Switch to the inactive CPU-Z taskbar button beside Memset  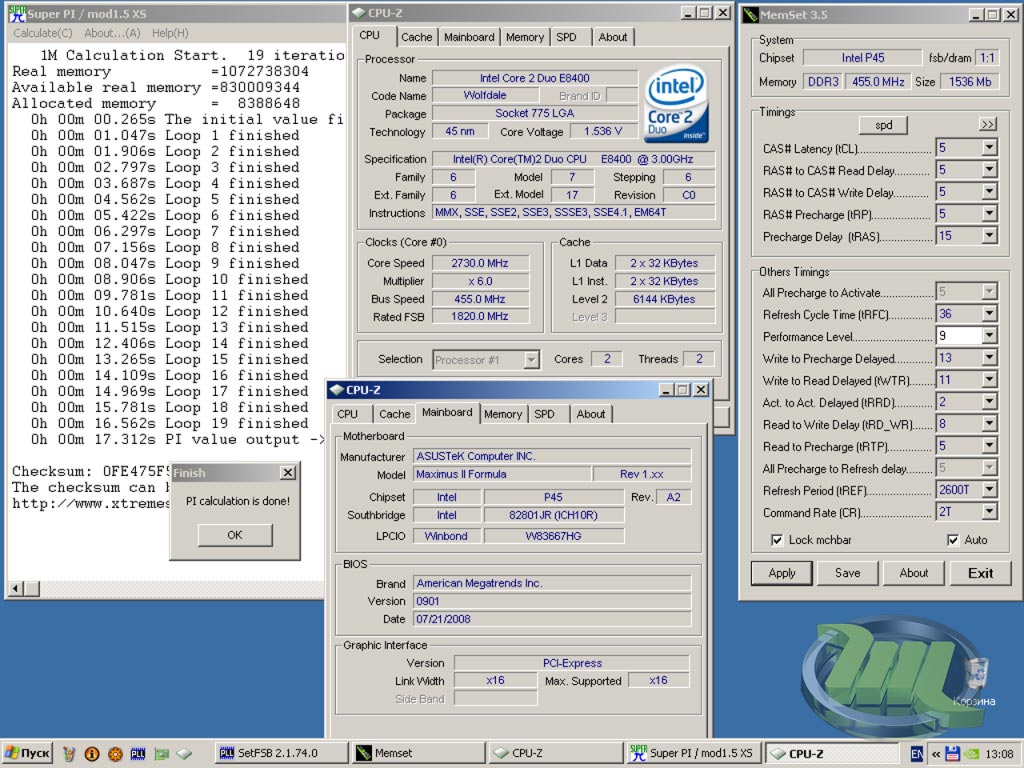pyautogui.click(x=556, y=753)
